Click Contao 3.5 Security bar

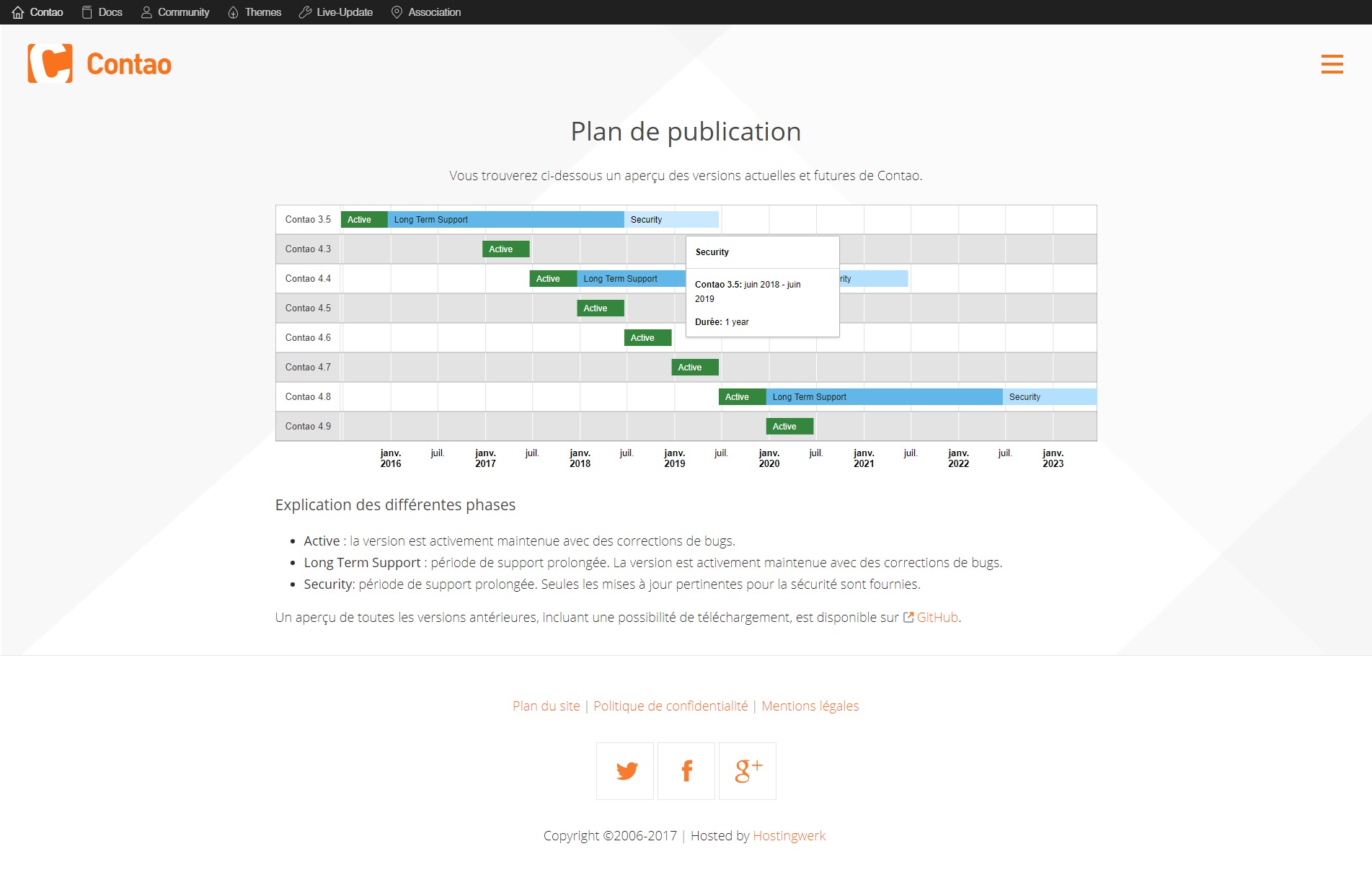(x=671, y=220)
